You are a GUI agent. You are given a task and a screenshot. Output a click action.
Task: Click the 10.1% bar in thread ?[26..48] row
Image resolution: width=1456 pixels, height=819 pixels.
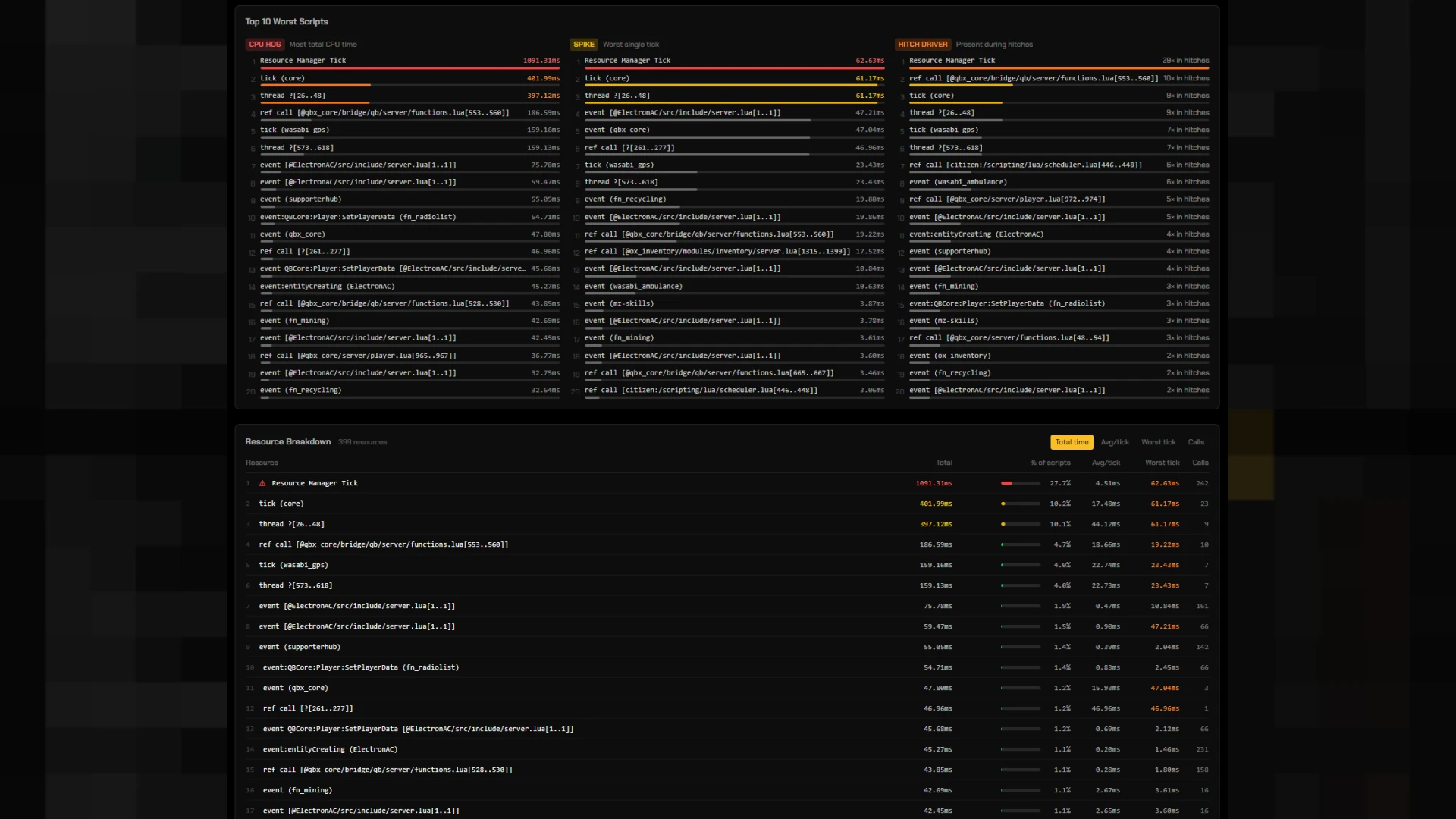coord(1021,524)
